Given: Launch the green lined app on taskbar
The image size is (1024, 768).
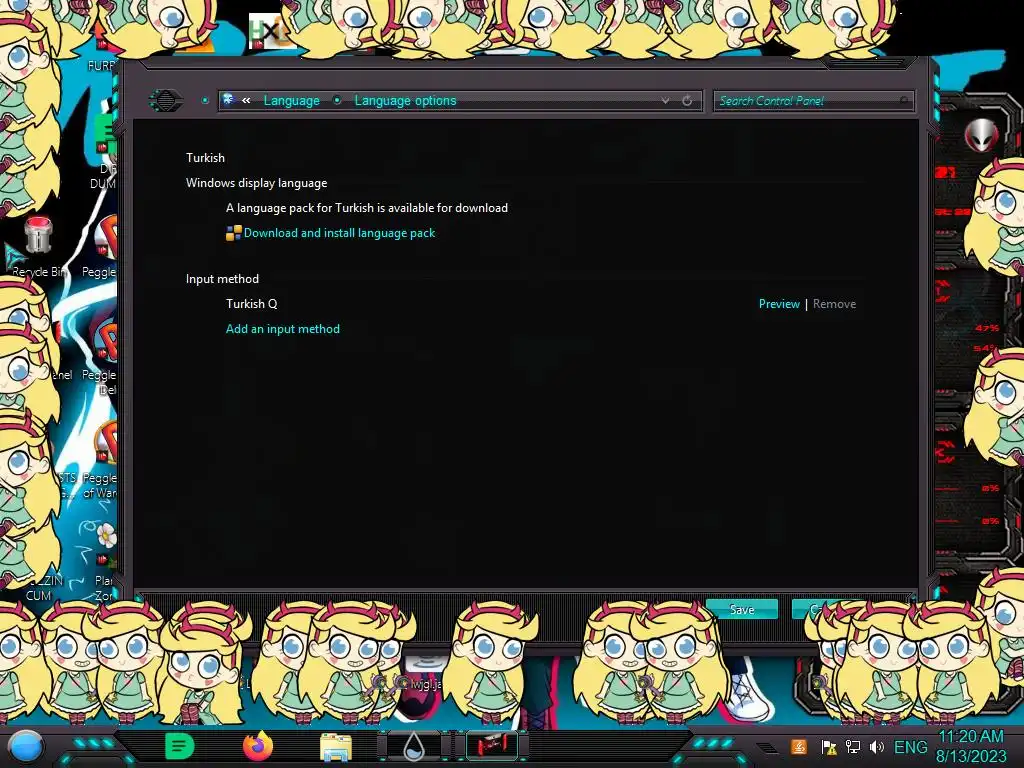Looking at the screenshot, I should [x=180, y=746].
